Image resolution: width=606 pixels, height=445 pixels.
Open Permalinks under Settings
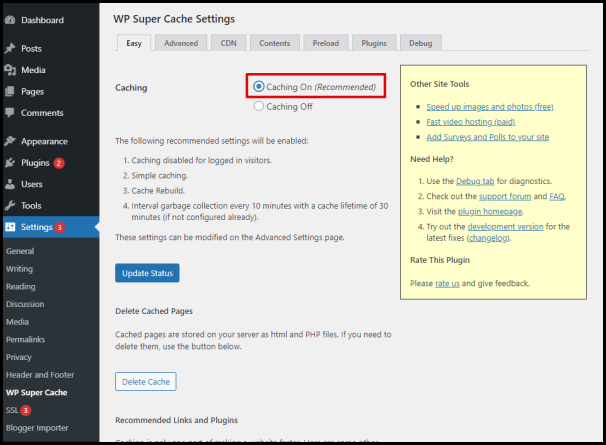26,339
